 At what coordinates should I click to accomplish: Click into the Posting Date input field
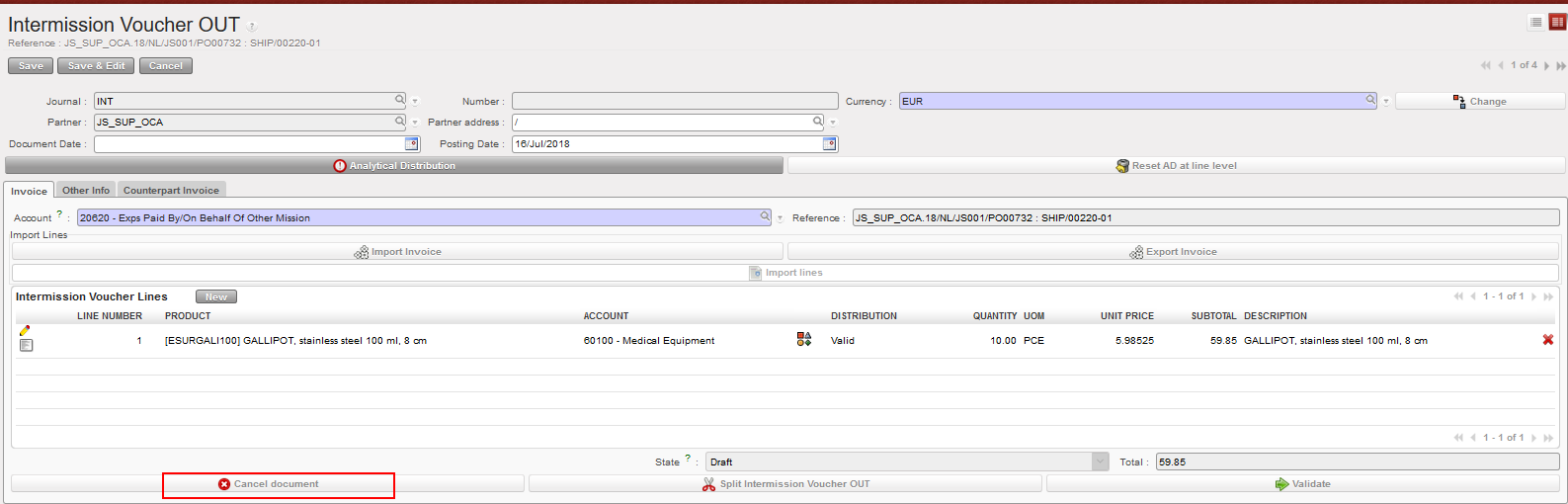(x=667, y=143)
